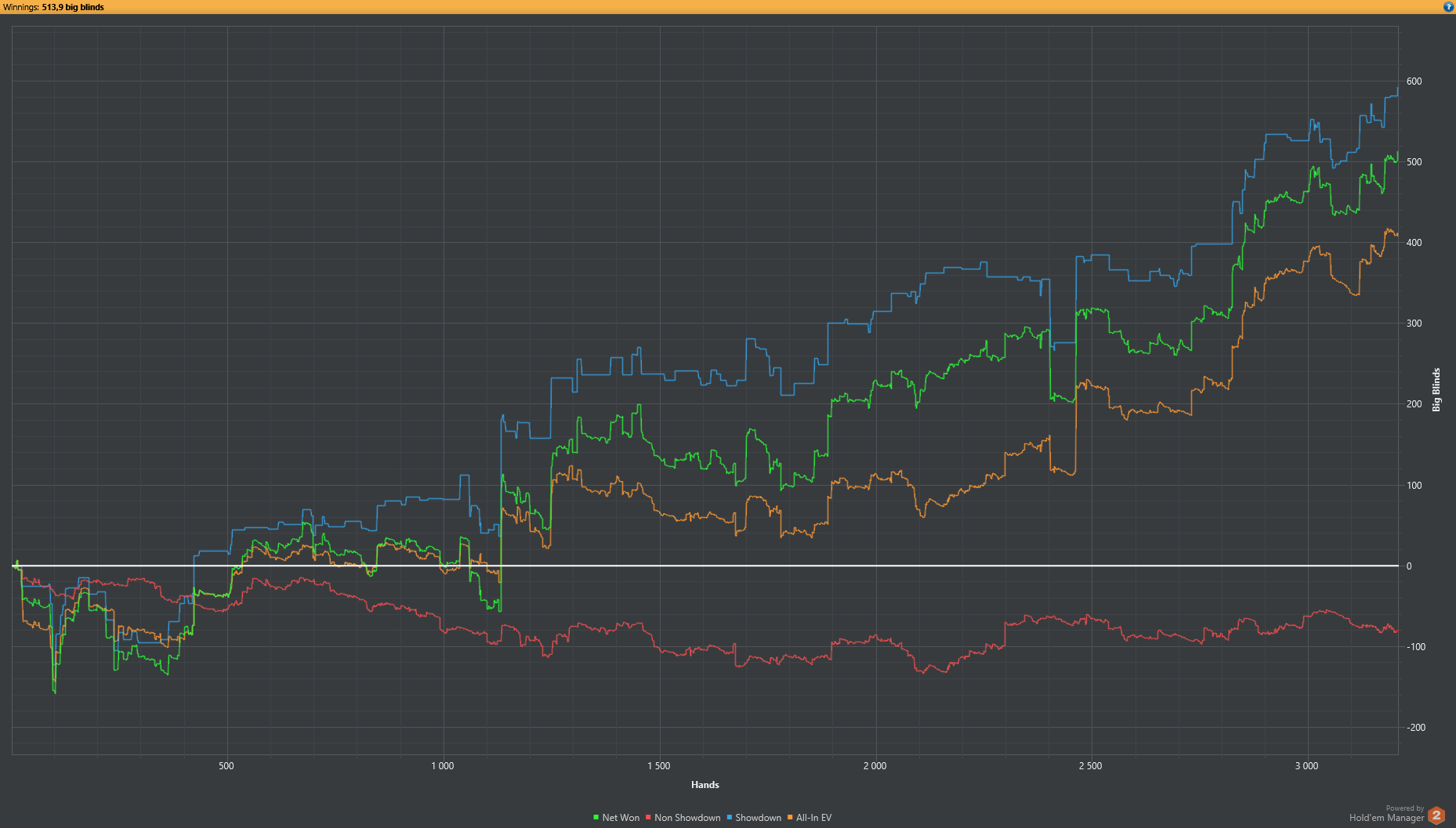Screen dimensions: 1456x828
Task: Click the '1 000' x-axis label
Action: click(x=443, y=766)
